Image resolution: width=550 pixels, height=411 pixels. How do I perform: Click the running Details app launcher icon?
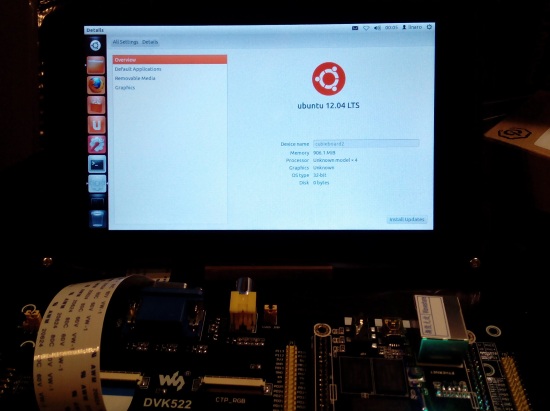97,184
